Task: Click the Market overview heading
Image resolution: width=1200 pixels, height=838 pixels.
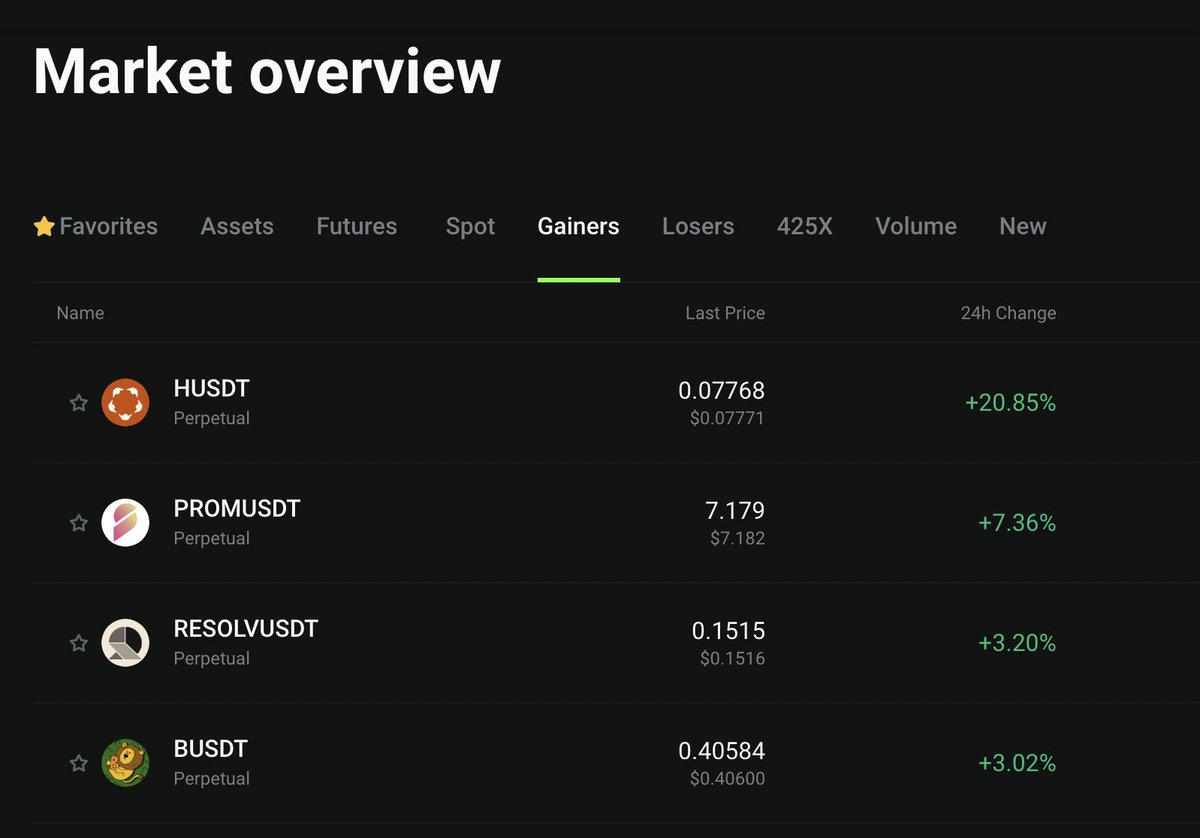Action: [267, 71]
